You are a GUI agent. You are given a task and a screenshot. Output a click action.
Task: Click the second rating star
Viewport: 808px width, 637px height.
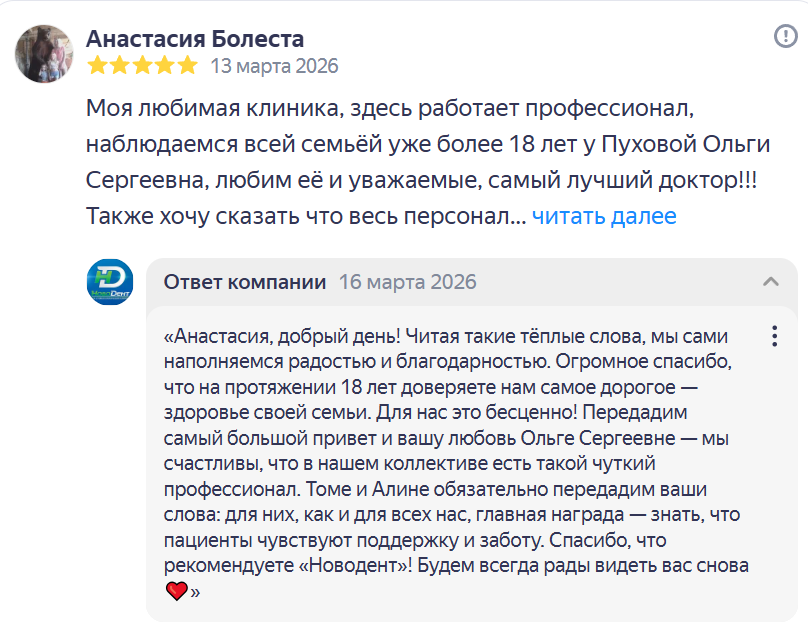(120, 66)
